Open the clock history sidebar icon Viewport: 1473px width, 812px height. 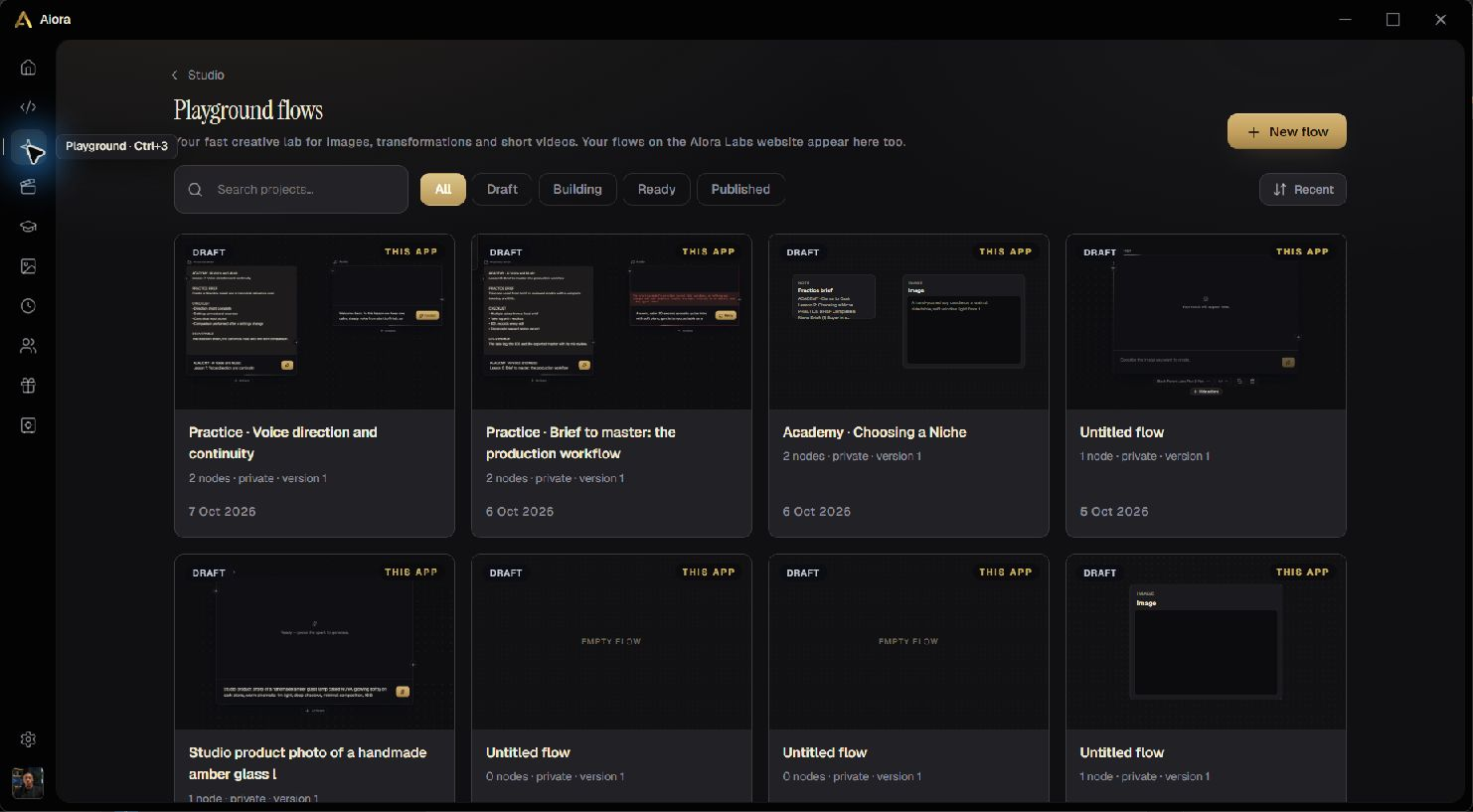click(x=28, y=306)
